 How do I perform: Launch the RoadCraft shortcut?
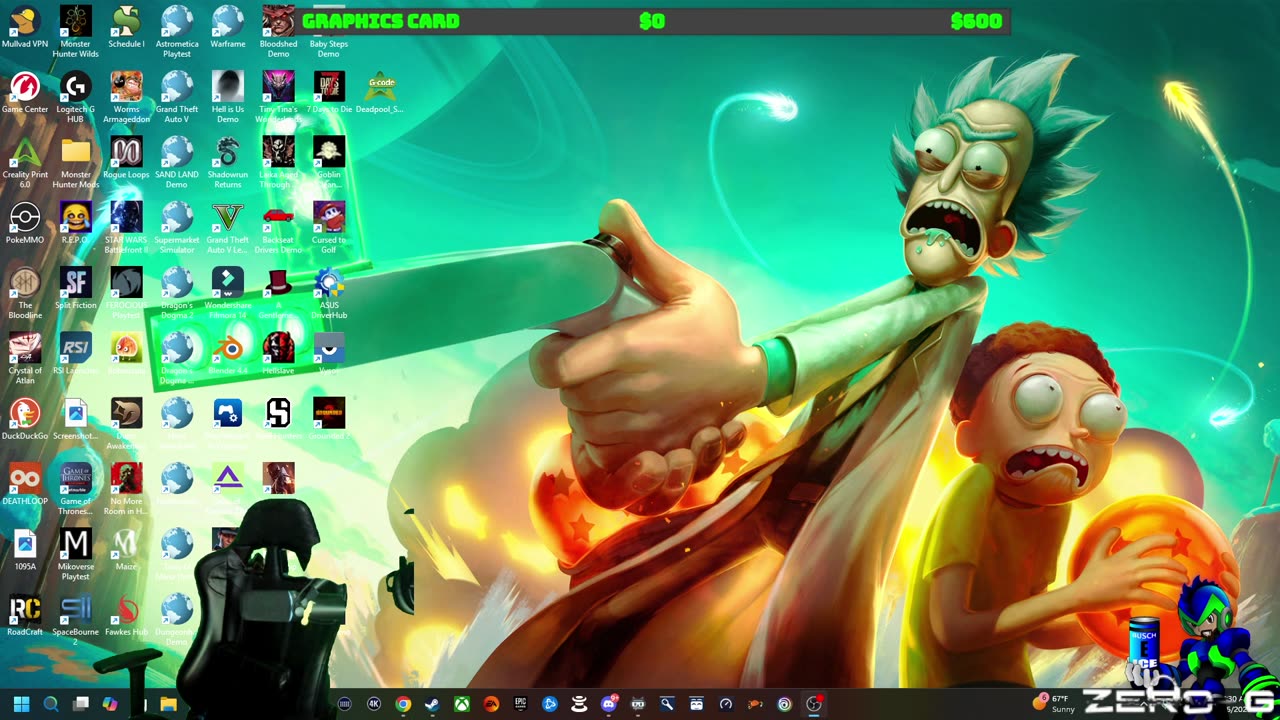click(25, 615)
